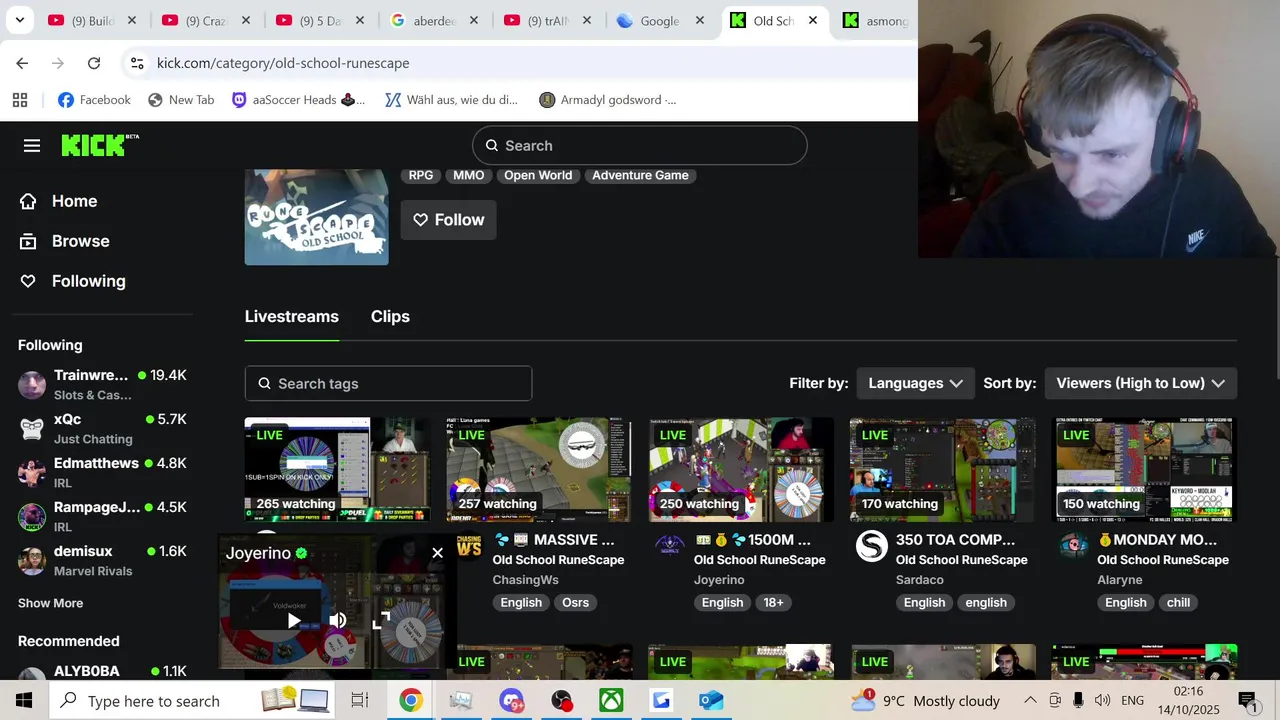1280x720 pixels.
Task: Open ALYBOBA recommended channel
Action: click(x=102, y=671)
